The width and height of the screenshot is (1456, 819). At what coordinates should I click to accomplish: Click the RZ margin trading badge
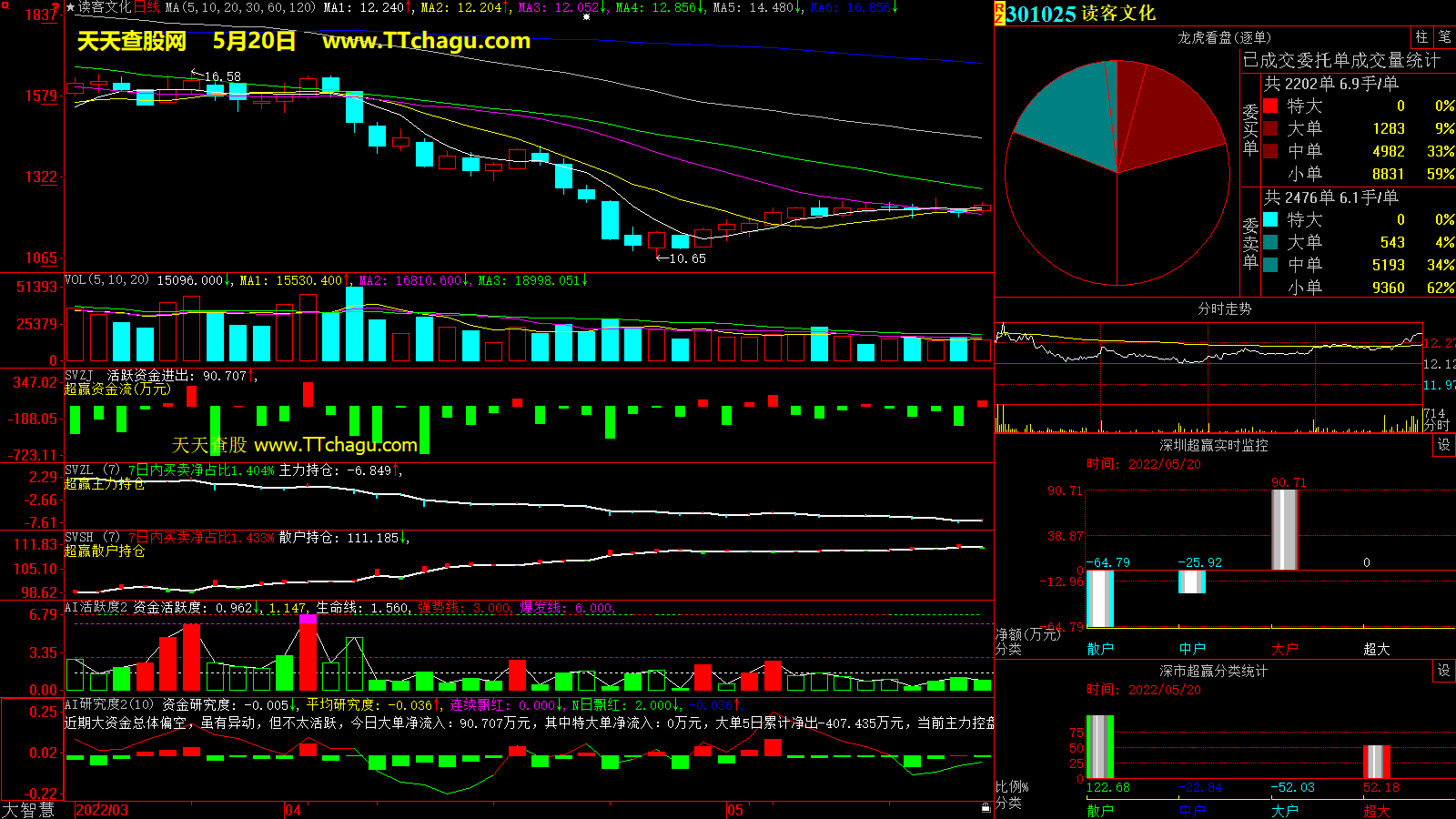(x=999, y=13)
